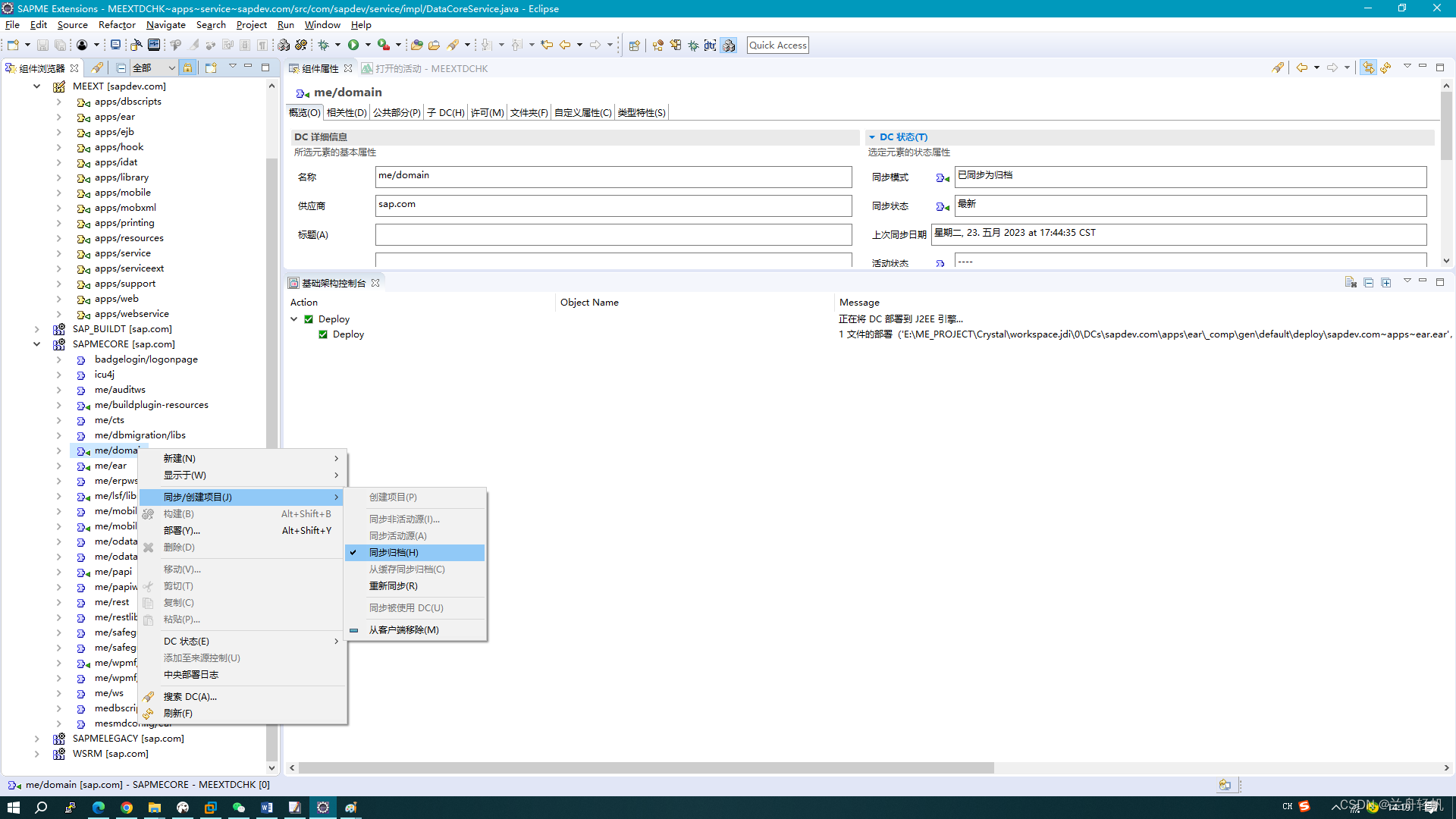Image resolution: width=1456 pixels, height=819 pixels.
Task: Toggle the parent Deploy action checkbox
Action: pyautogui.click(x=309, y=319)
